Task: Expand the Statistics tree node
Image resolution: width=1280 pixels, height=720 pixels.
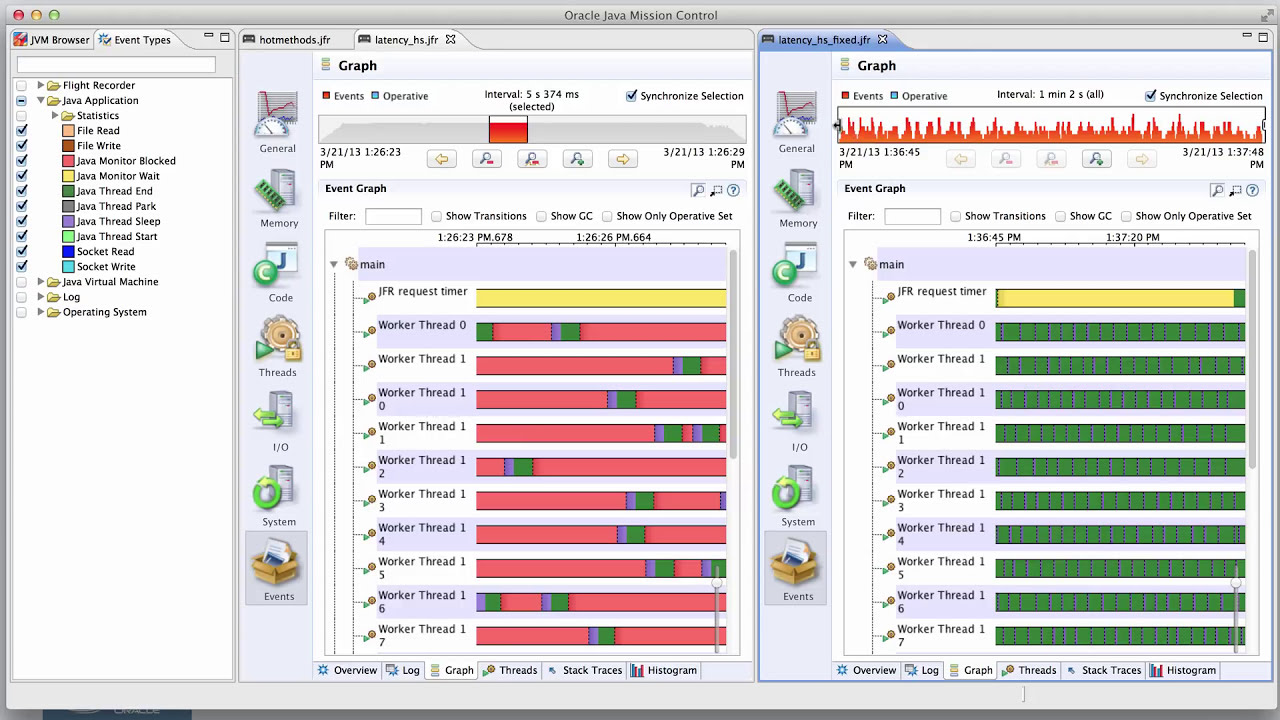Action: [x=56, y=116]
